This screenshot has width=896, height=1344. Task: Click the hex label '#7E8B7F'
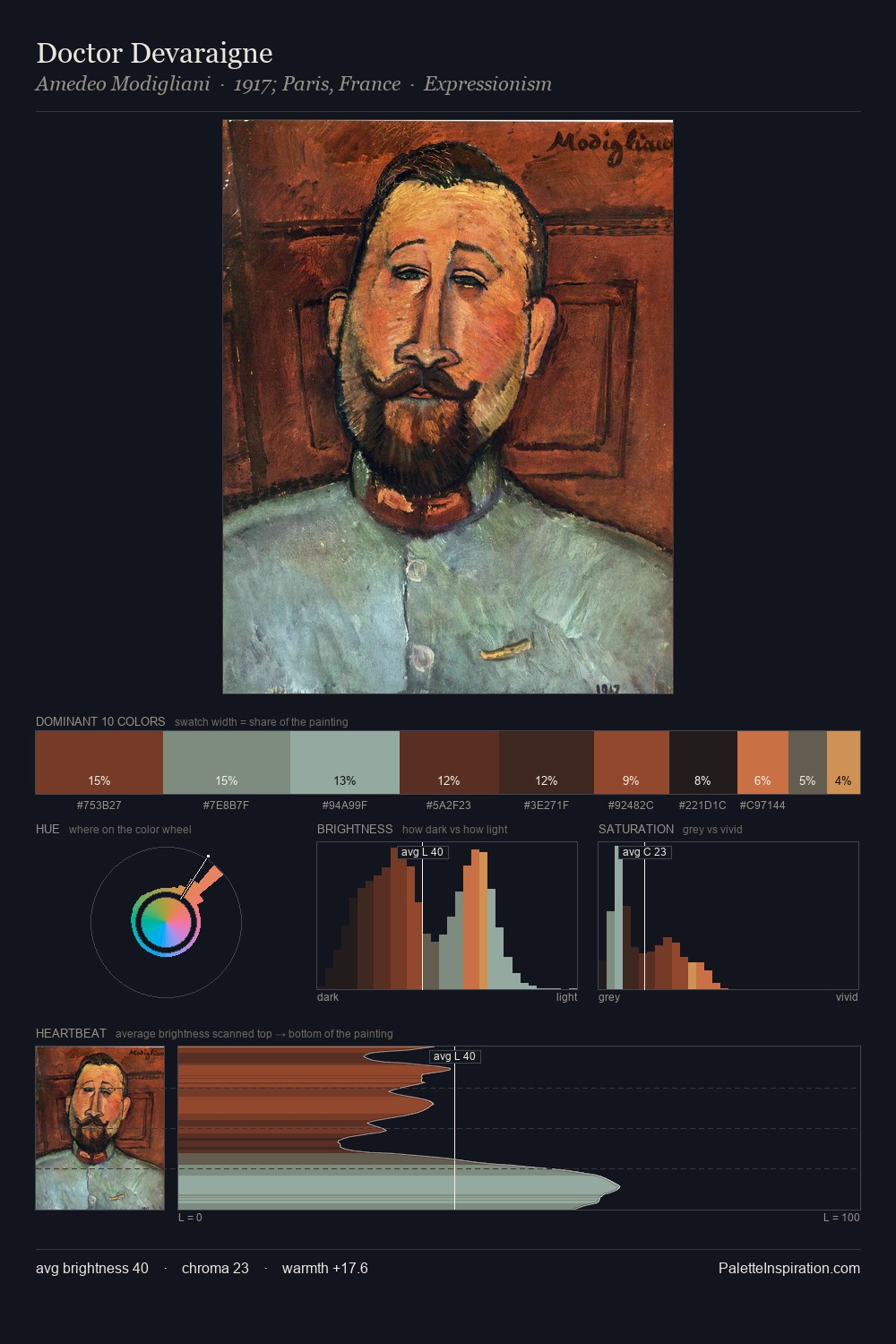click(227, 806)
